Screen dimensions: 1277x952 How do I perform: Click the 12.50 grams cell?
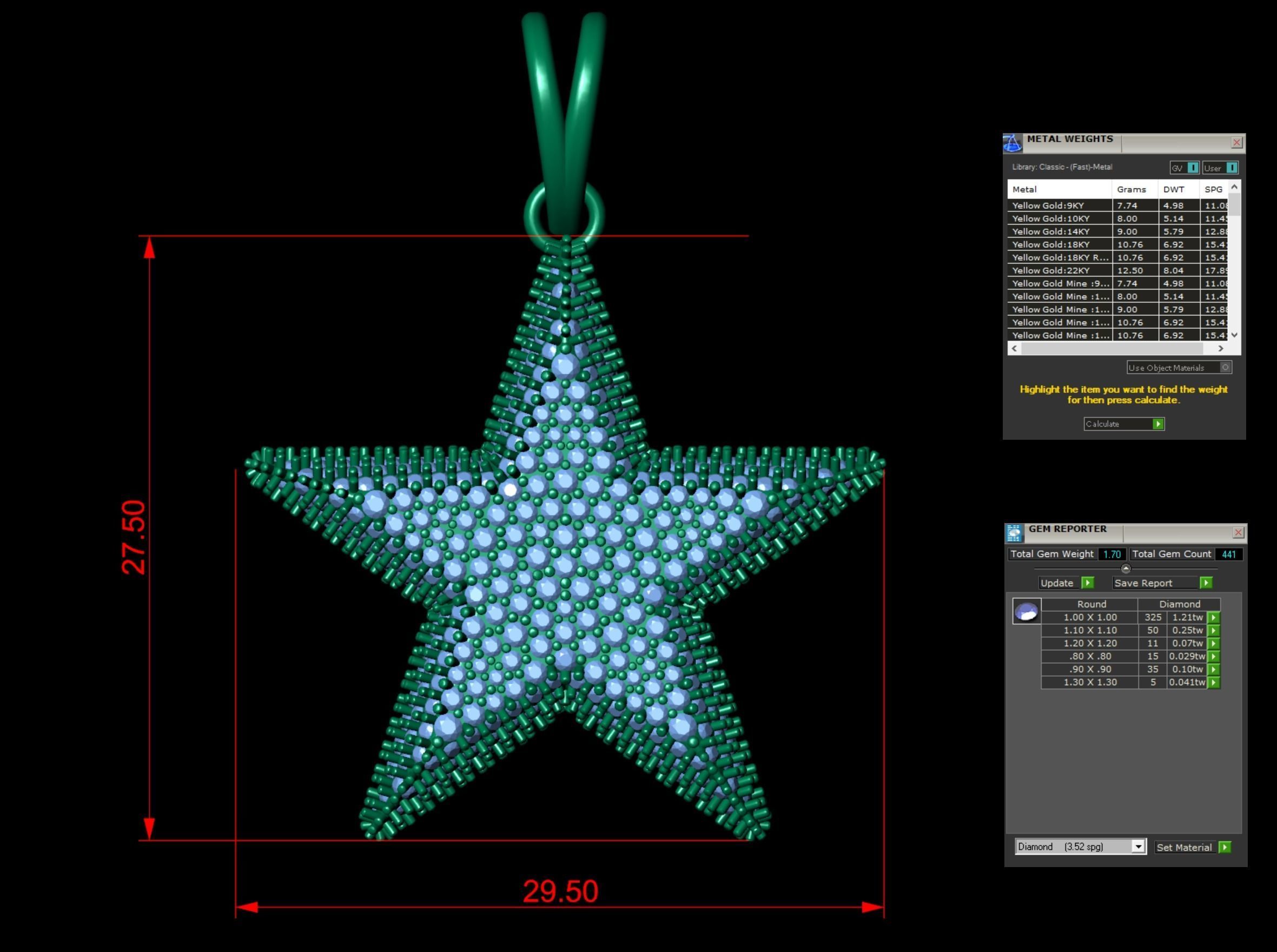(x=1135, y=270)
